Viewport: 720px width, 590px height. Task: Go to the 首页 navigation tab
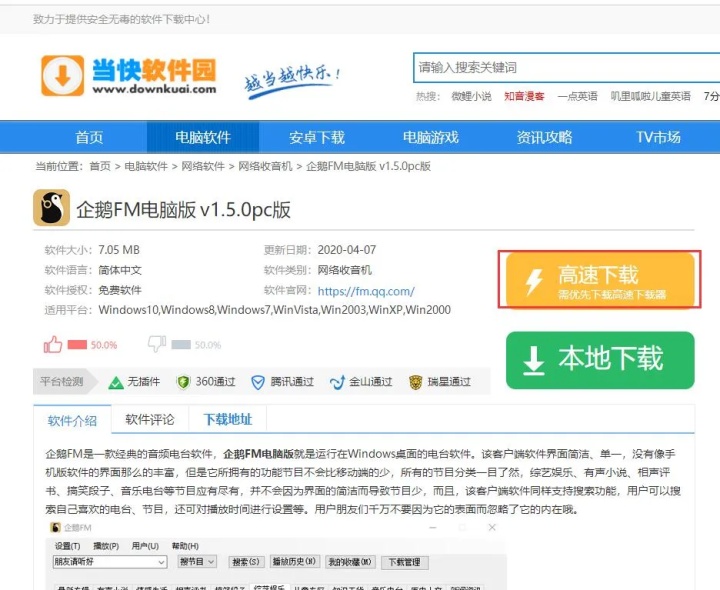pos(89,137)
